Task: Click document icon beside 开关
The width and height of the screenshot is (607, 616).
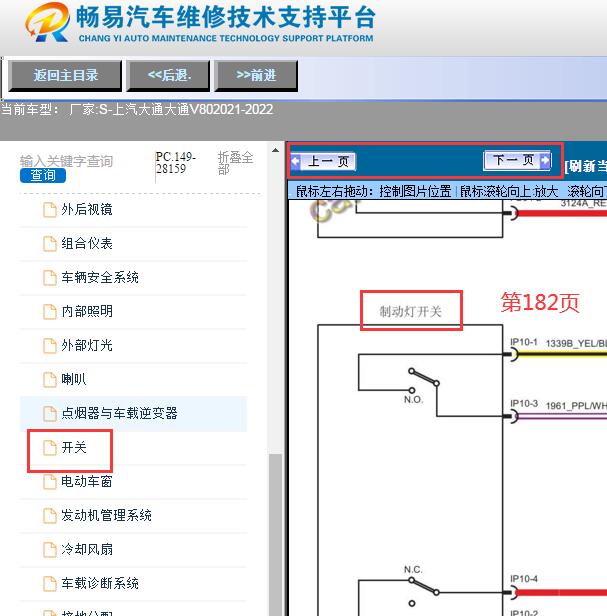Action: (50, 447)
